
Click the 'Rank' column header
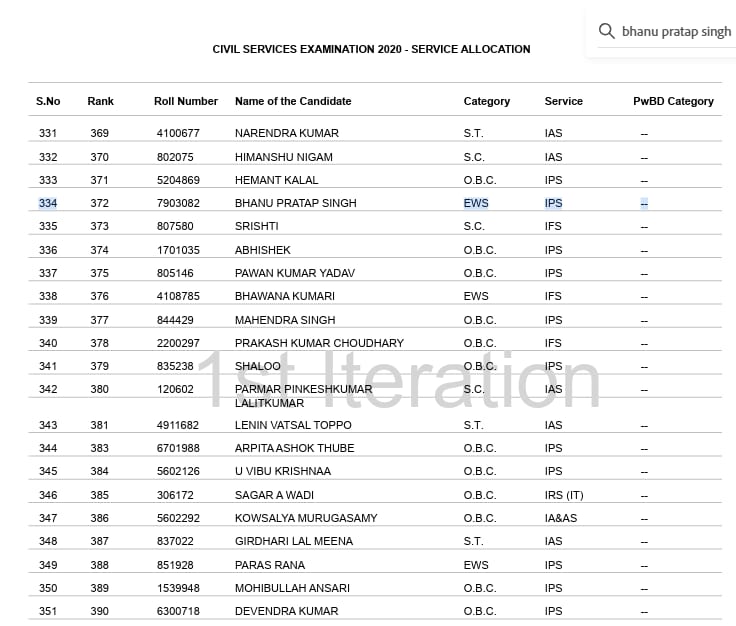click(100, 101)
